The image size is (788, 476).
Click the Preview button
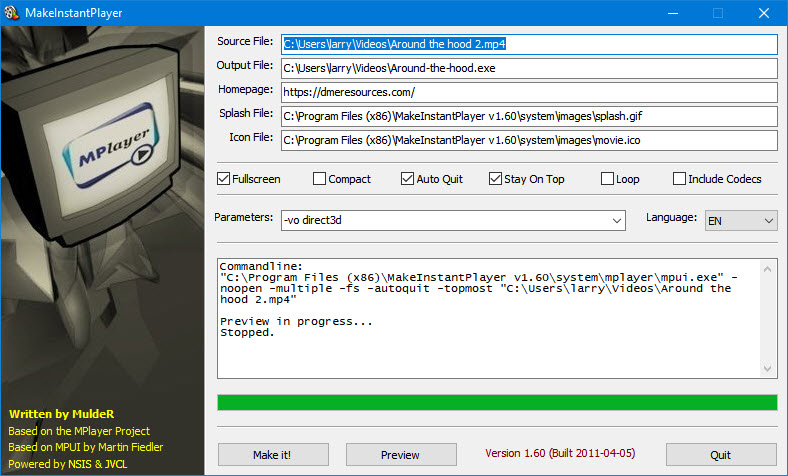(x=399, y=454)
